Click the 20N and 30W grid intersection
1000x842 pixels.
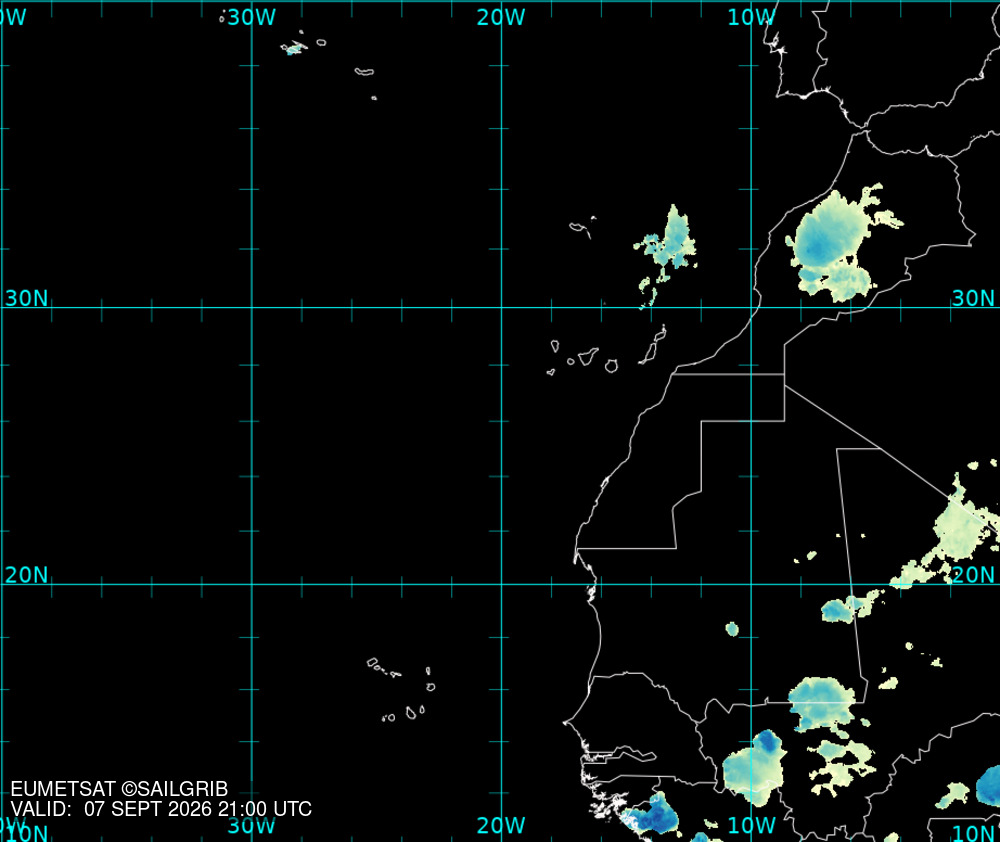pyautogui.click(x=252, y=584)
